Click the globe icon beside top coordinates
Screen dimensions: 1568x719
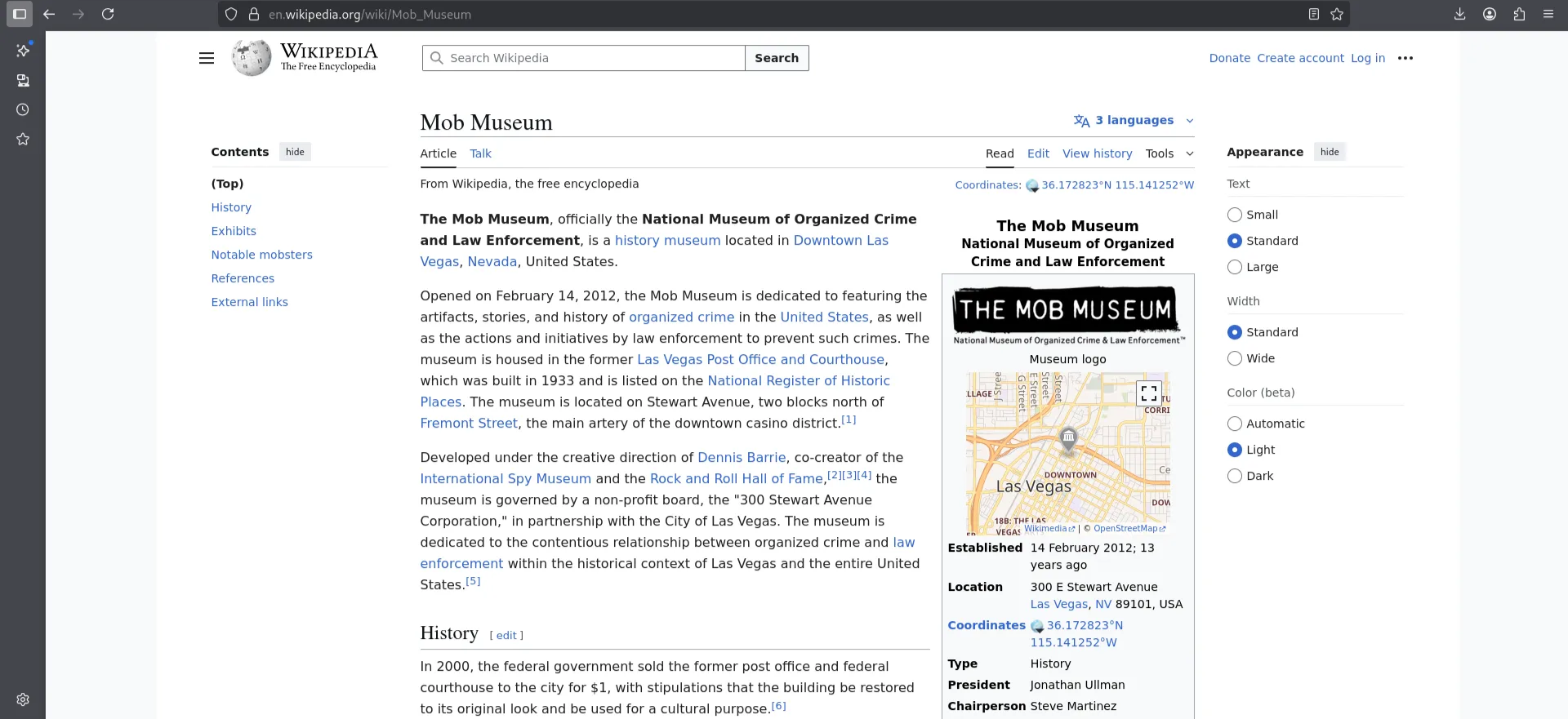click(x=1032, y=186)
